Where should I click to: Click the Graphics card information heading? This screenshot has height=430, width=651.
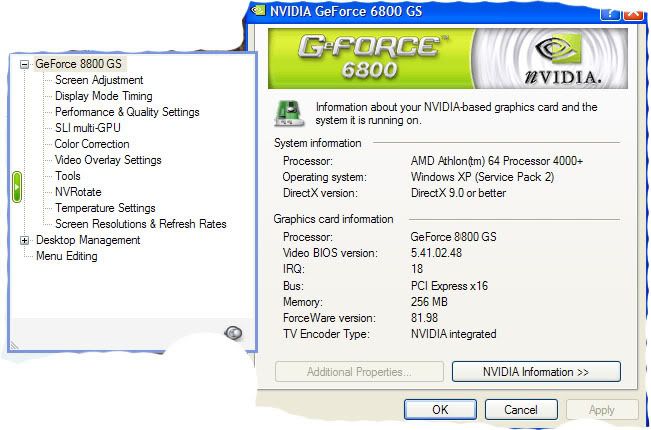tap(333, 219)
